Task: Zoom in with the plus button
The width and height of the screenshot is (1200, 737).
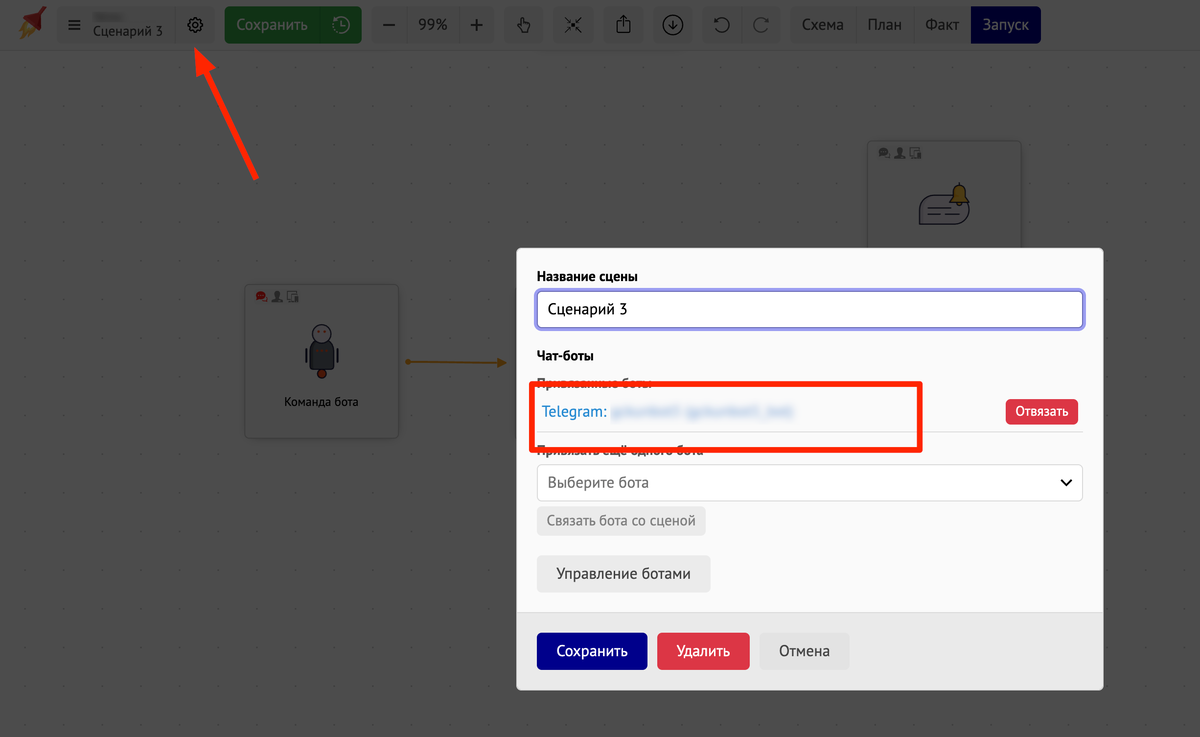Action: click(x=476, y=25)
